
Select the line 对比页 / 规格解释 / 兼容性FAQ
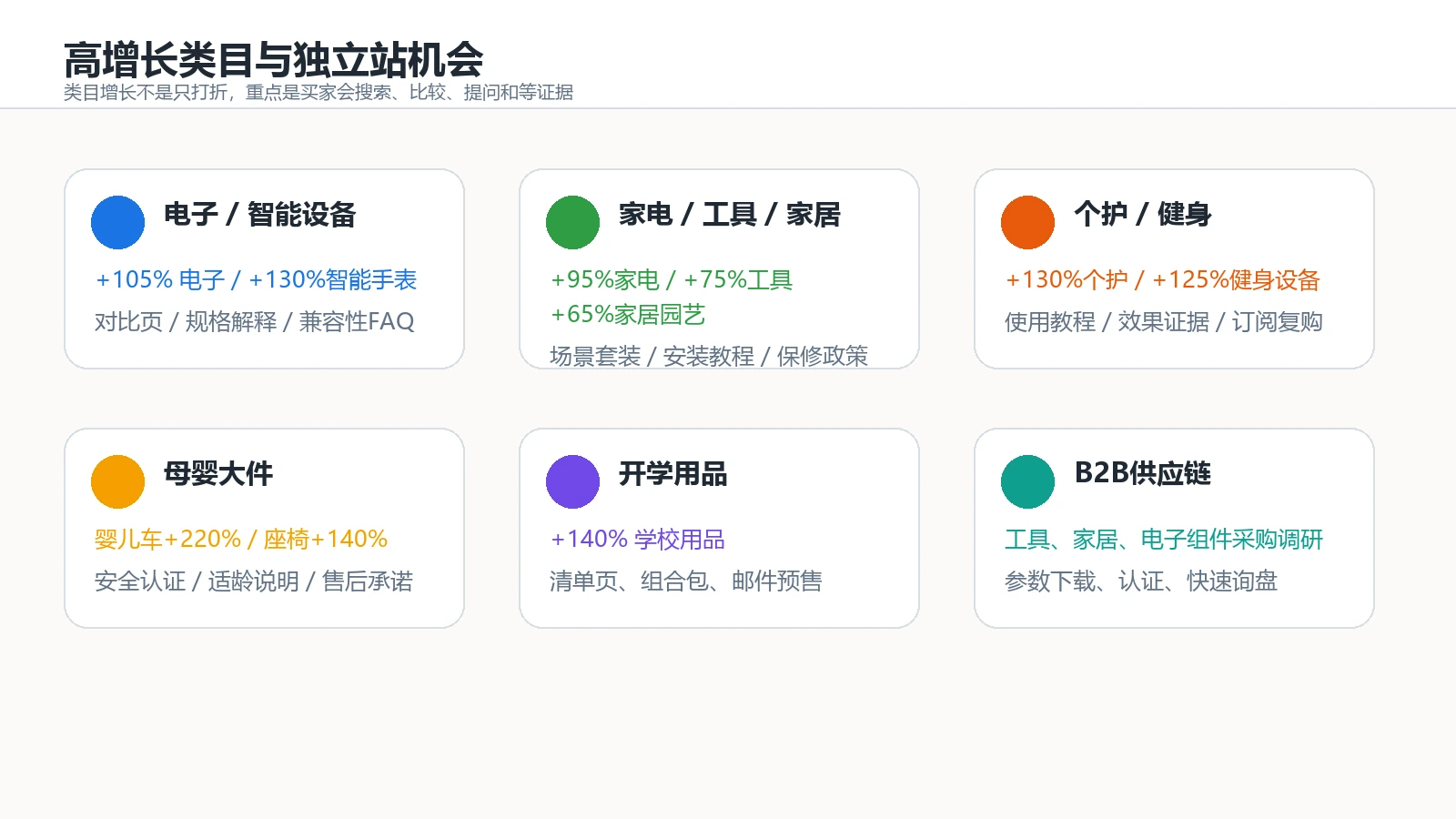255,321
